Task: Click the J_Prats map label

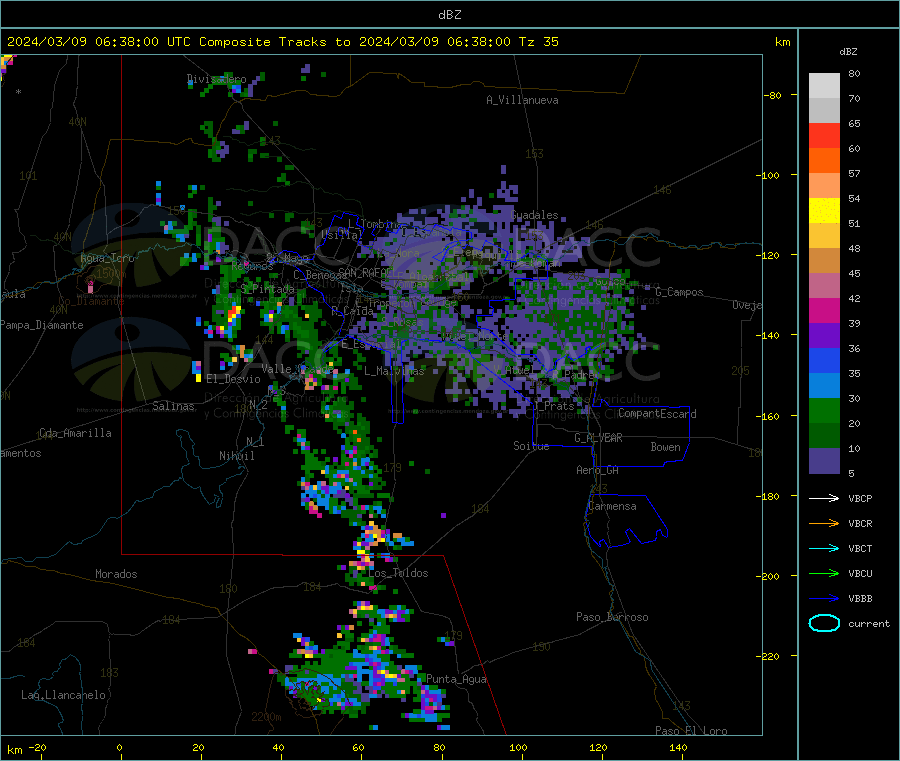Action: [554, 406]
